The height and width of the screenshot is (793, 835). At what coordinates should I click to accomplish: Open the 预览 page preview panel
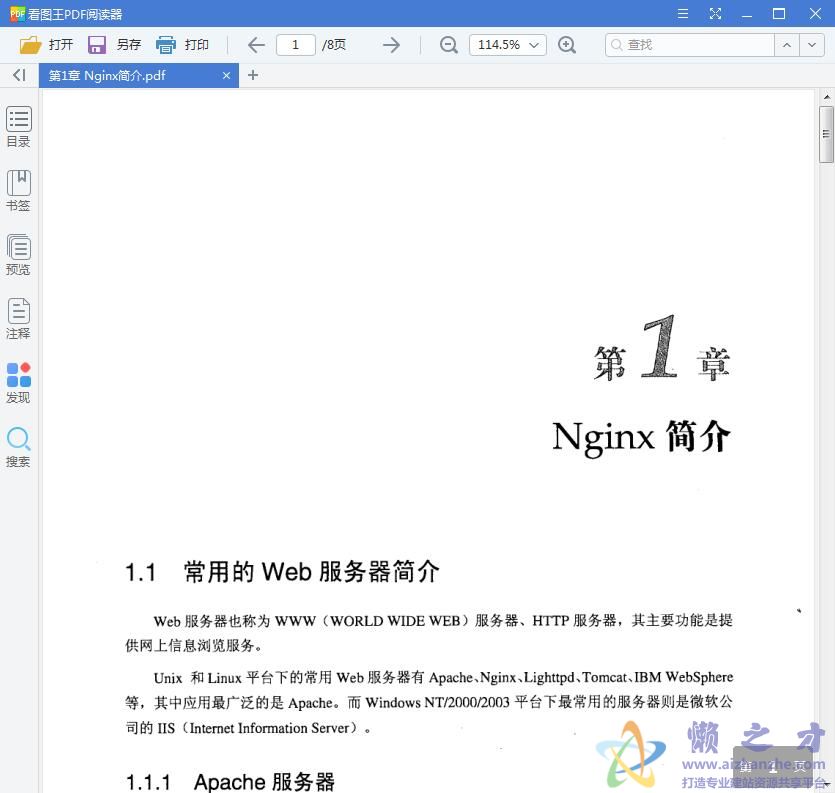(18, 254)
